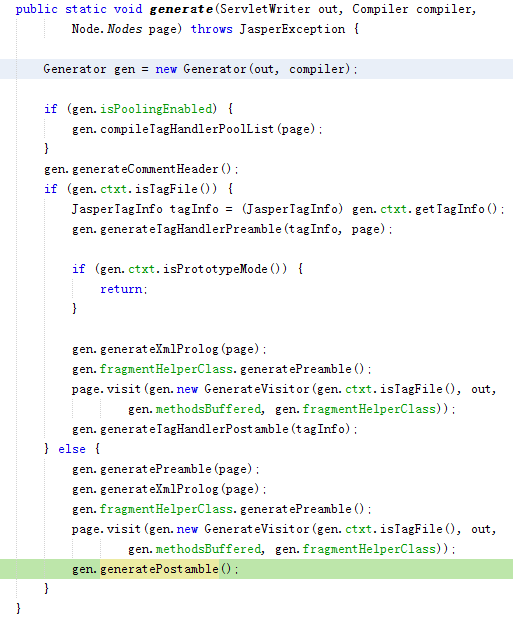This screenshot has height=619, width=513.
Task: Click the public keyword
Action: coord(36,9)
